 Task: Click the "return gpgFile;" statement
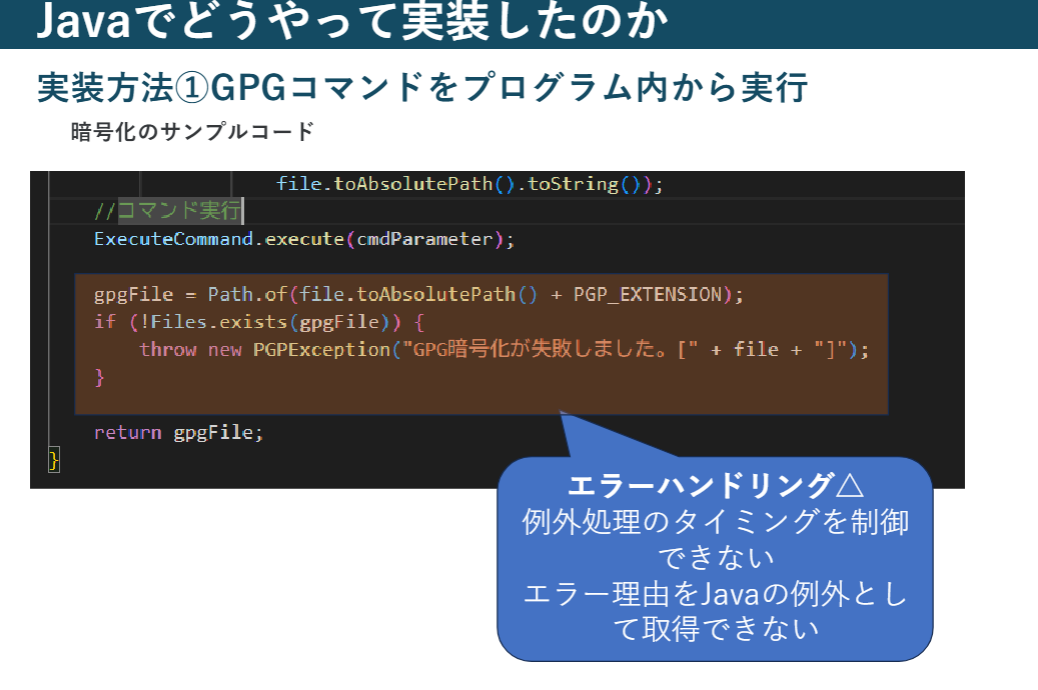coord(178,432)
